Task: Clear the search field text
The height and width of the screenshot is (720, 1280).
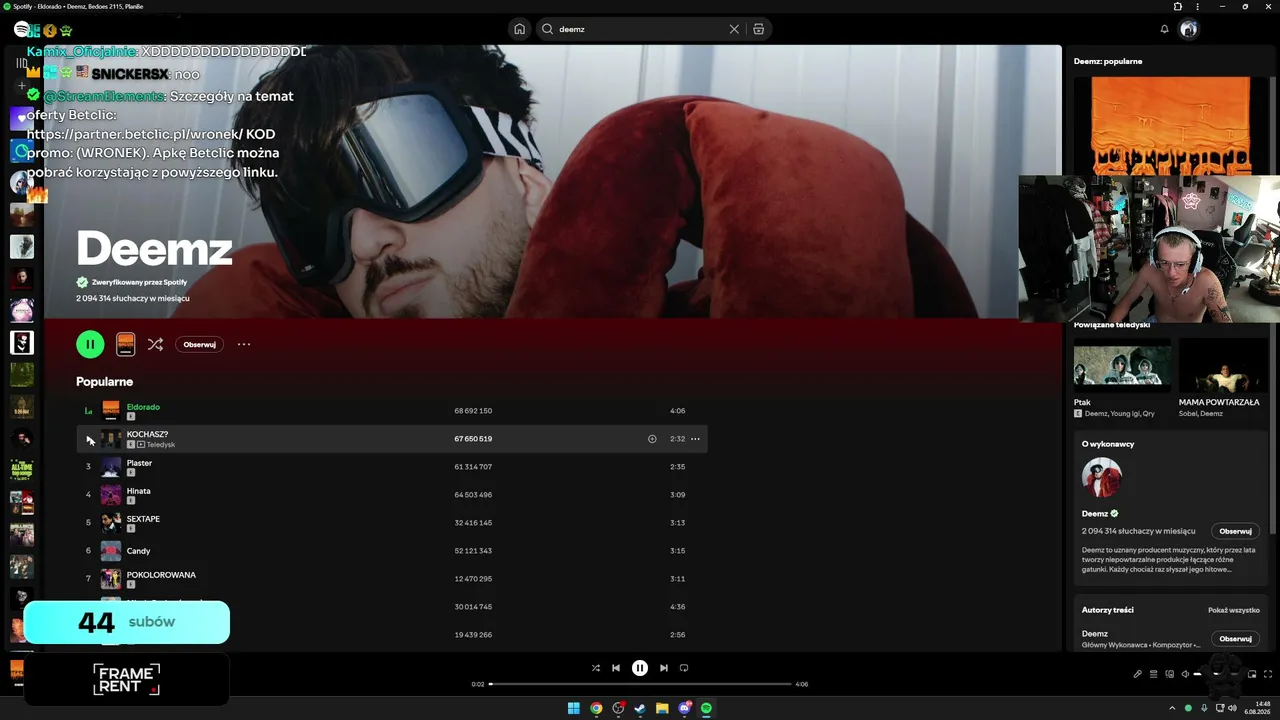Action: pyautogui.click(x=734, y=29)
